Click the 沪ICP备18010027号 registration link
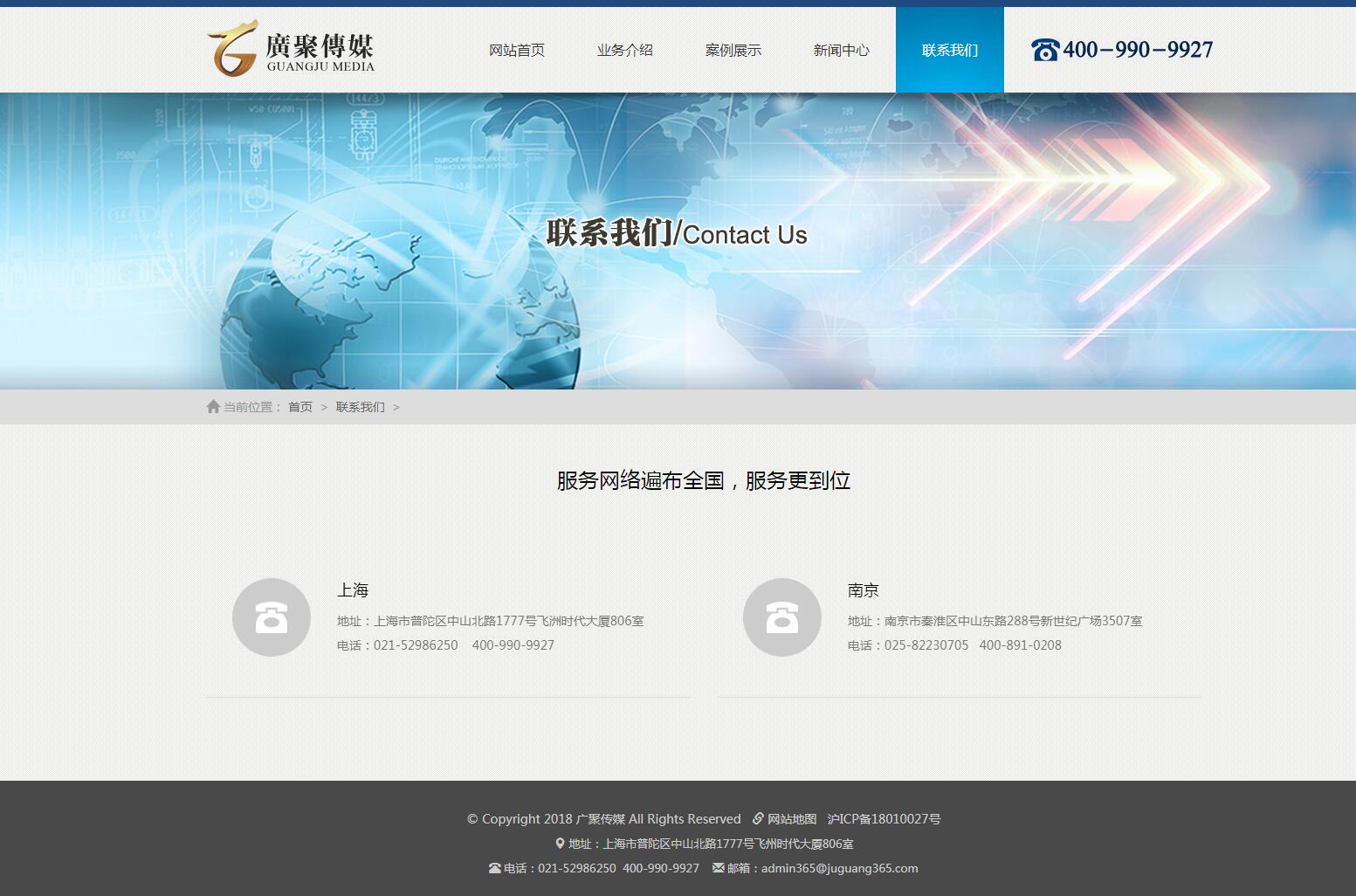This screenshot has width=1356, height=896. pos(884,819)
